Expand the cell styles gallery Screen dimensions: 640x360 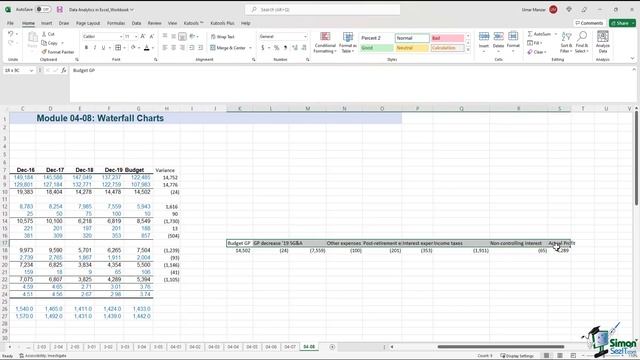click(x=468, y=50)
